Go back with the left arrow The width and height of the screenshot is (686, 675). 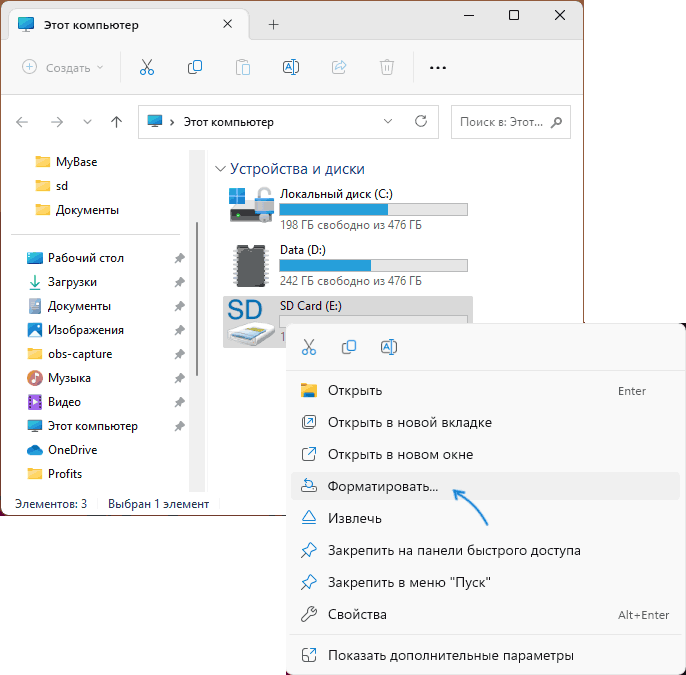22,122
